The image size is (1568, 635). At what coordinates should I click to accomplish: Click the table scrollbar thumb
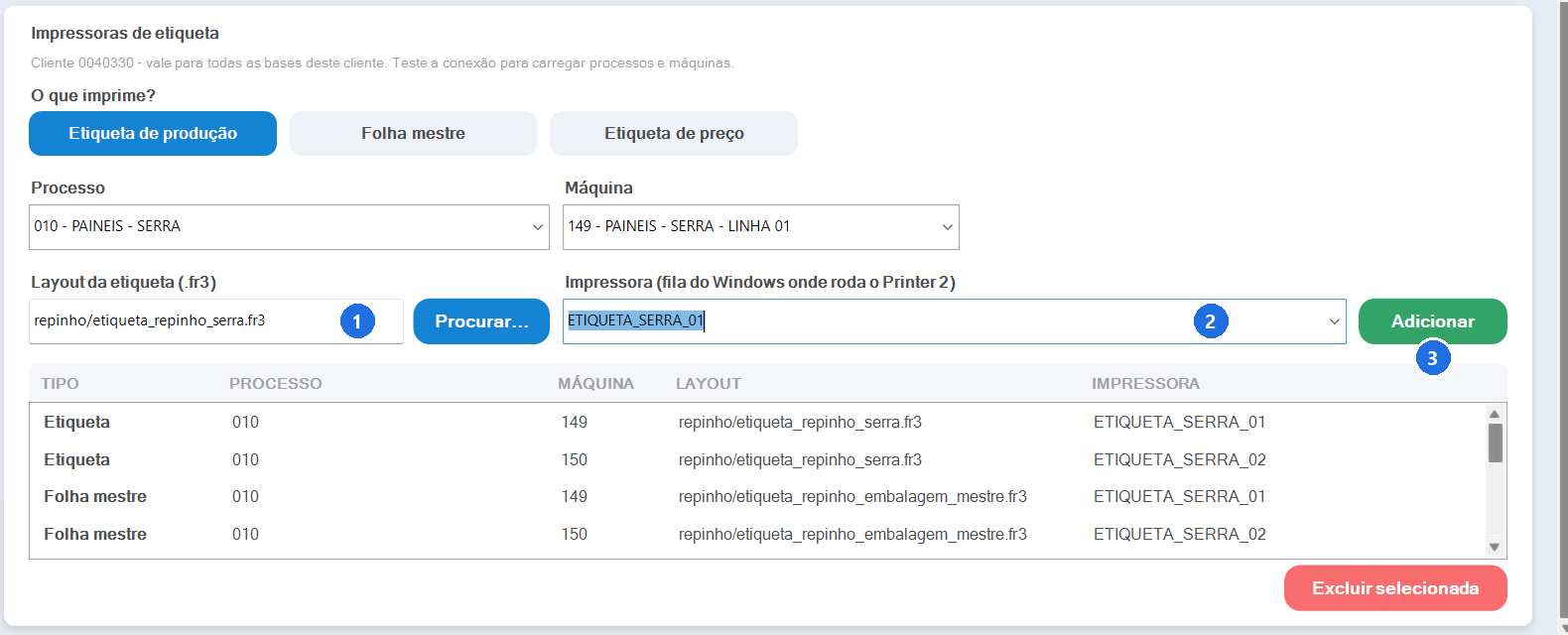click(1495, 443)
